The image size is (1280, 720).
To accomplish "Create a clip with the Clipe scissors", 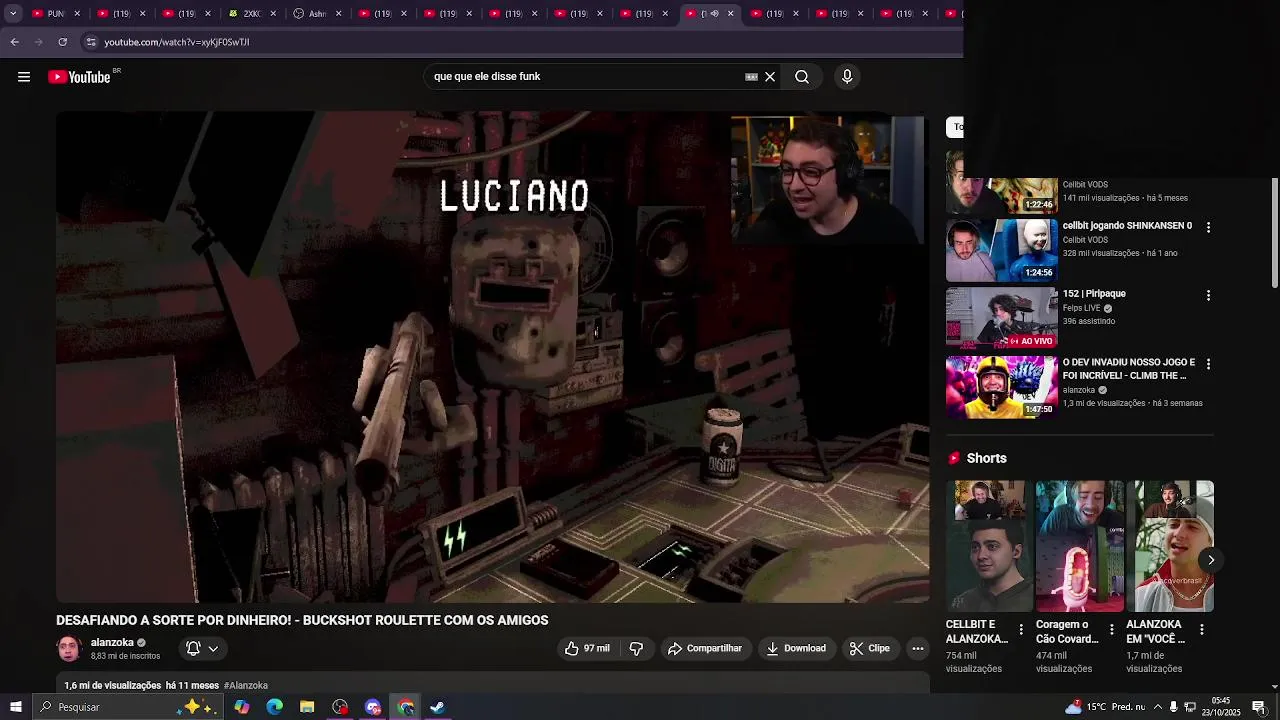I will click(x=870, y=649).
